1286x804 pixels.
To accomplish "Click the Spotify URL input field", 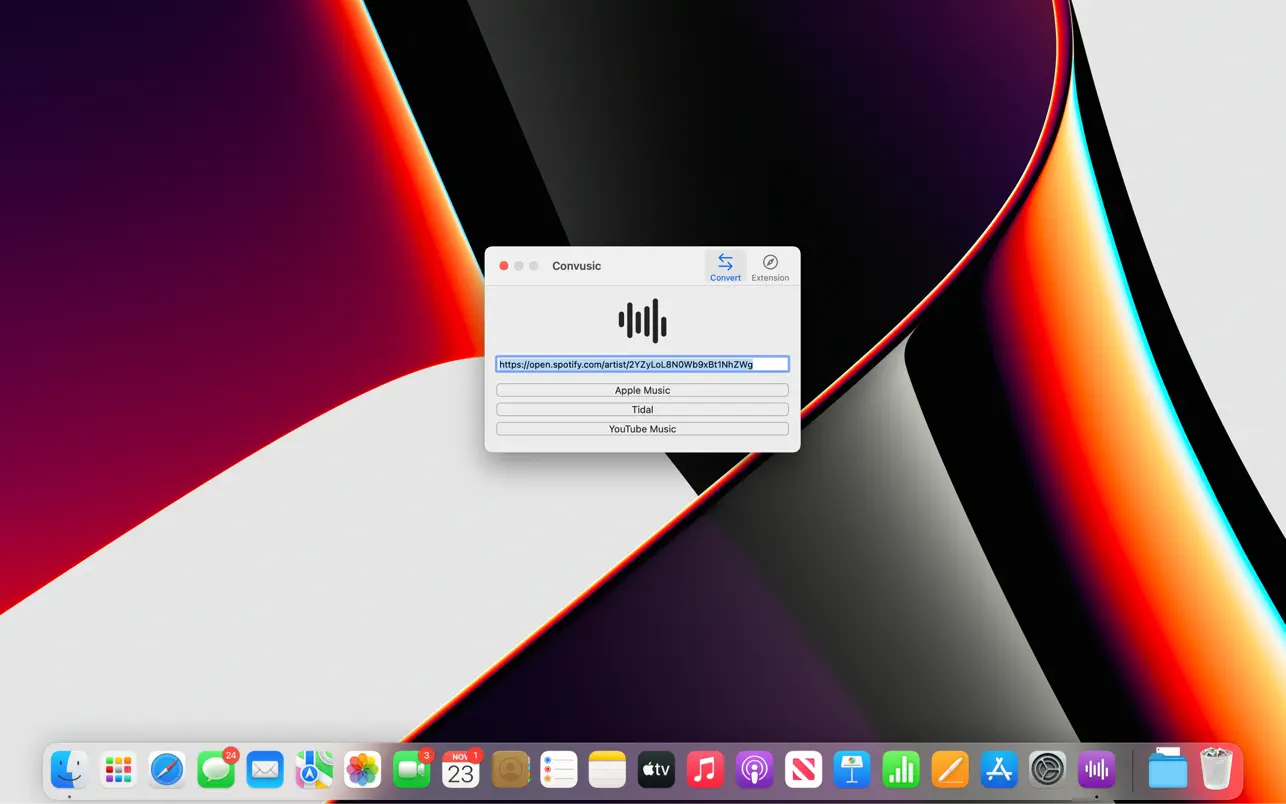I will (x=642, y=364).
